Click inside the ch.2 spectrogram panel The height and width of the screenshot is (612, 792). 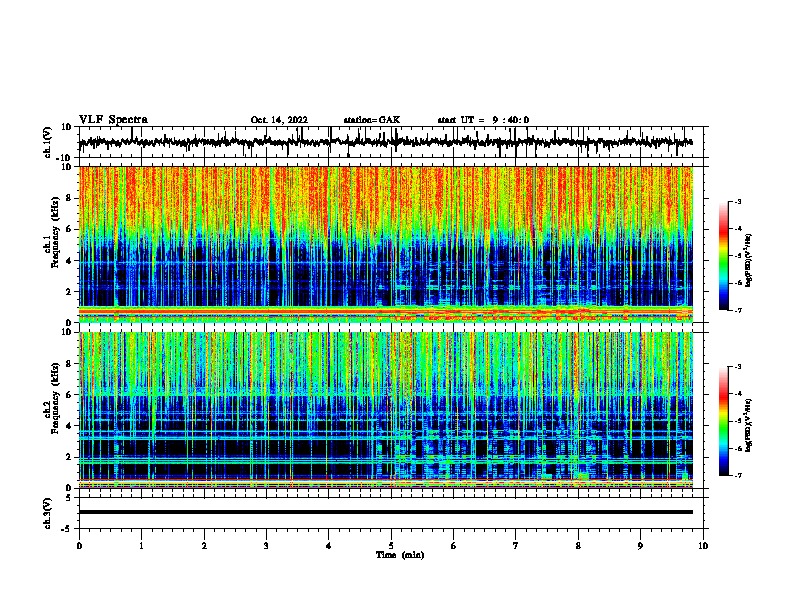tap(386, 410)
